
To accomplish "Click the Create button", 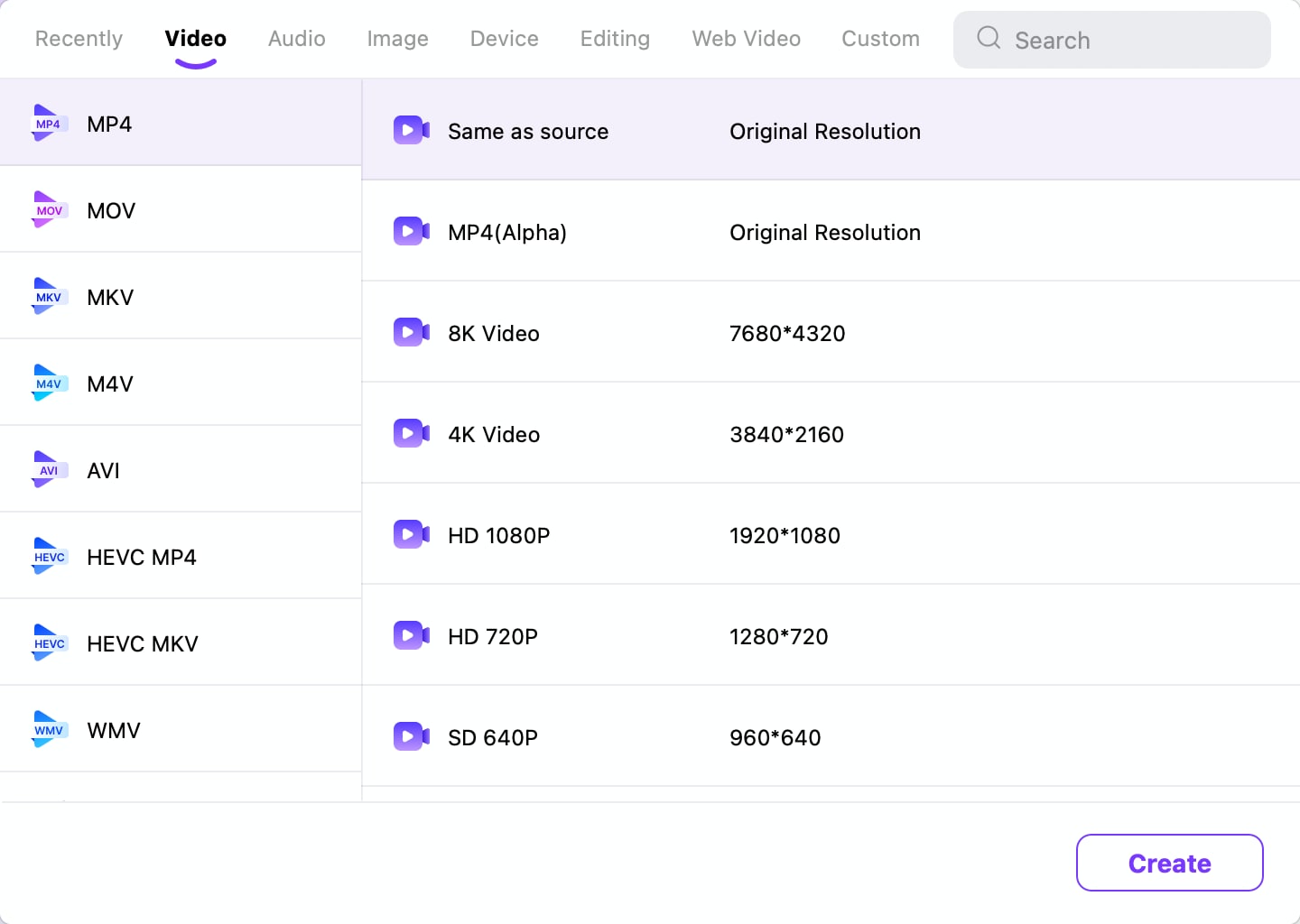I will point(1170,863).
